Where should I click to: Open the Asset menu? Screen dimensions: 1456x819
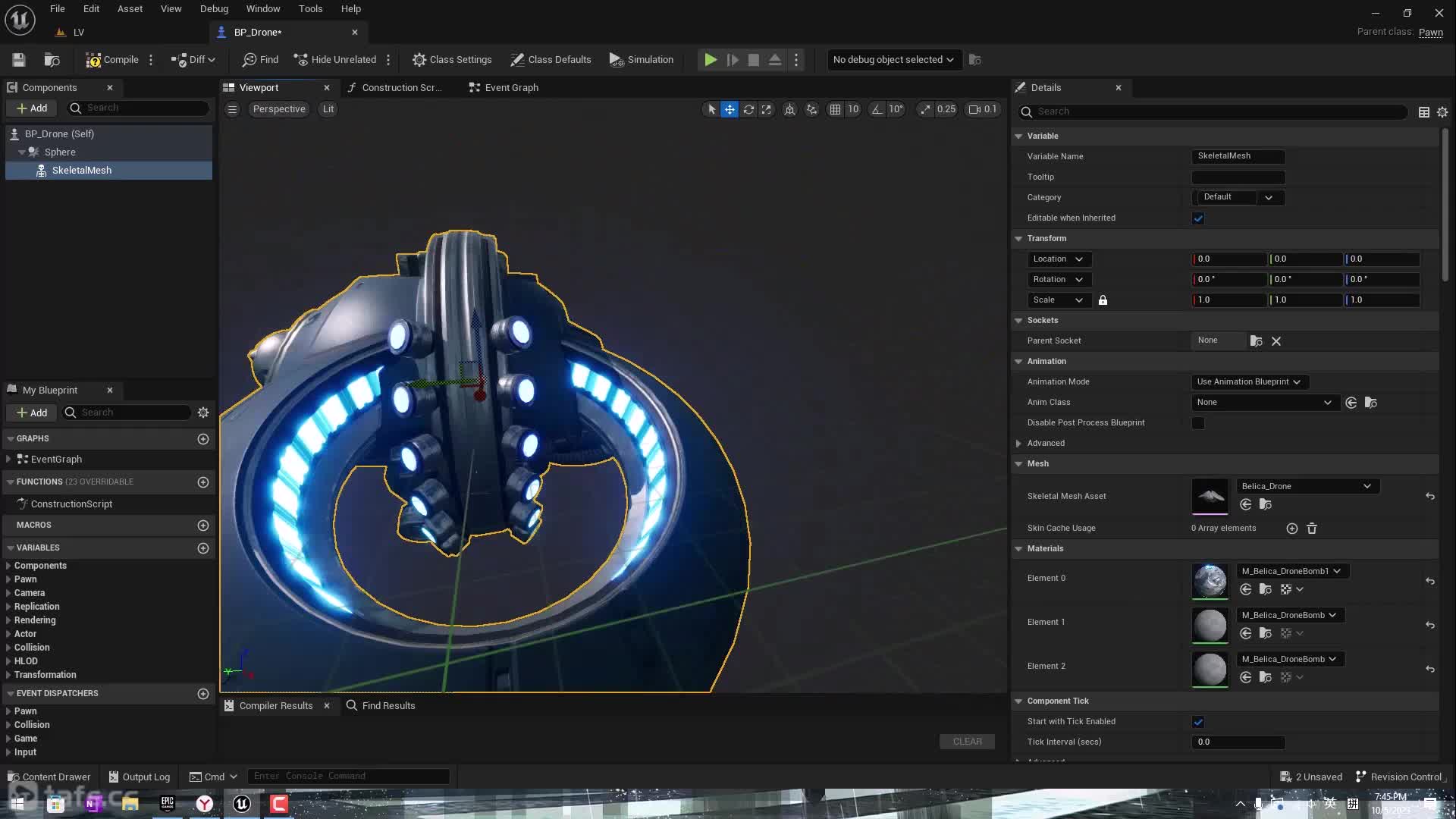tap(130, 9)
